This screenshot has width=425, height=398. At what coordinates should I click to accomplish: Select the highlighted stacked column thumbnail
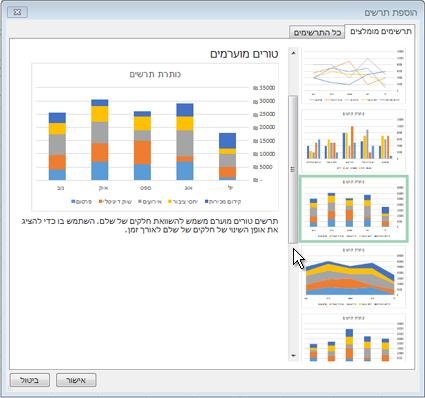(353, 209)
